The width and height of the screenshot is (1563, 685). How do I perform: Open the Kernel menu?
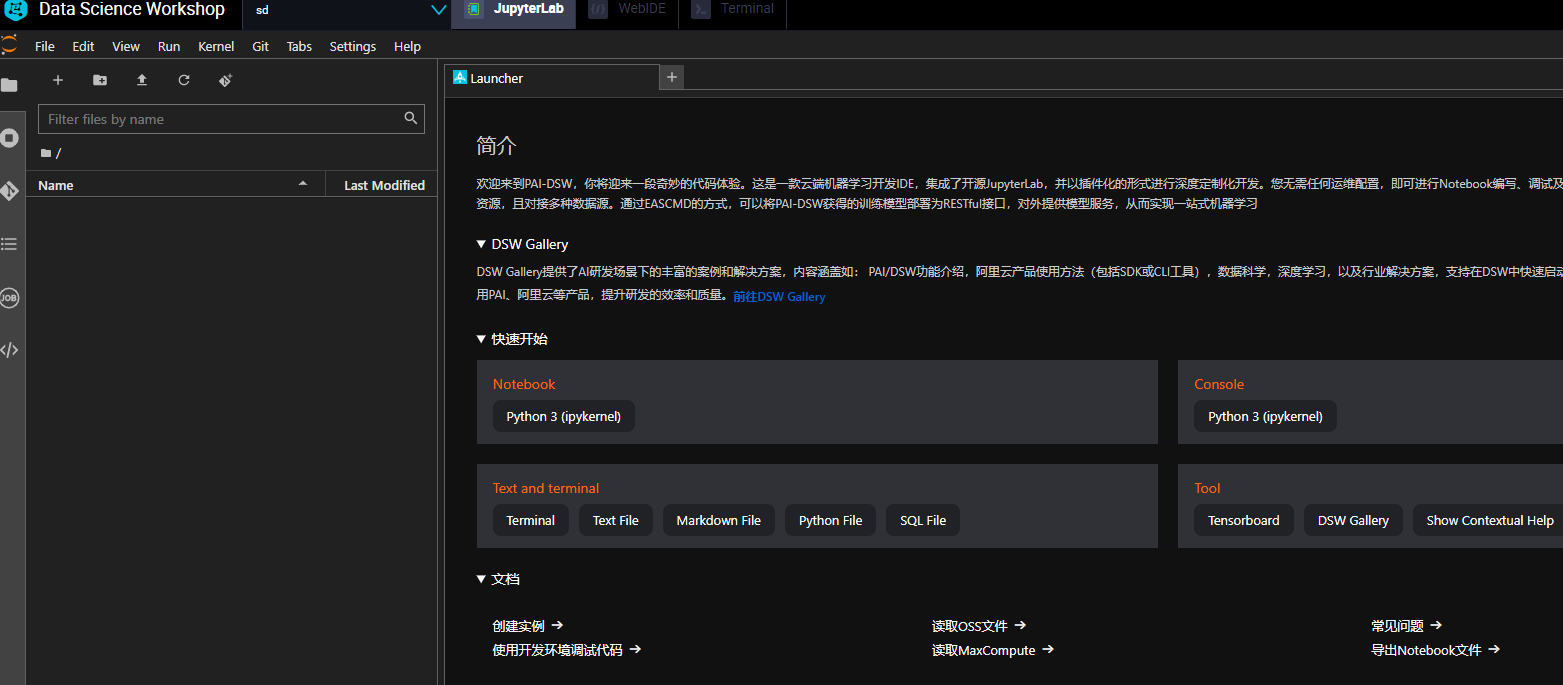tap(216, 46)
